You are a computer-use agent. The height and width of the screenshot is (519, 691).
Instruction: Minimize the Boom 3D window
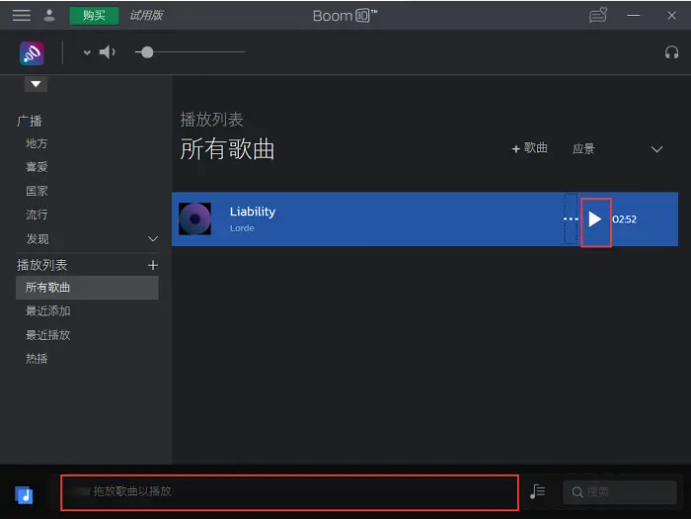coord(634,15)
